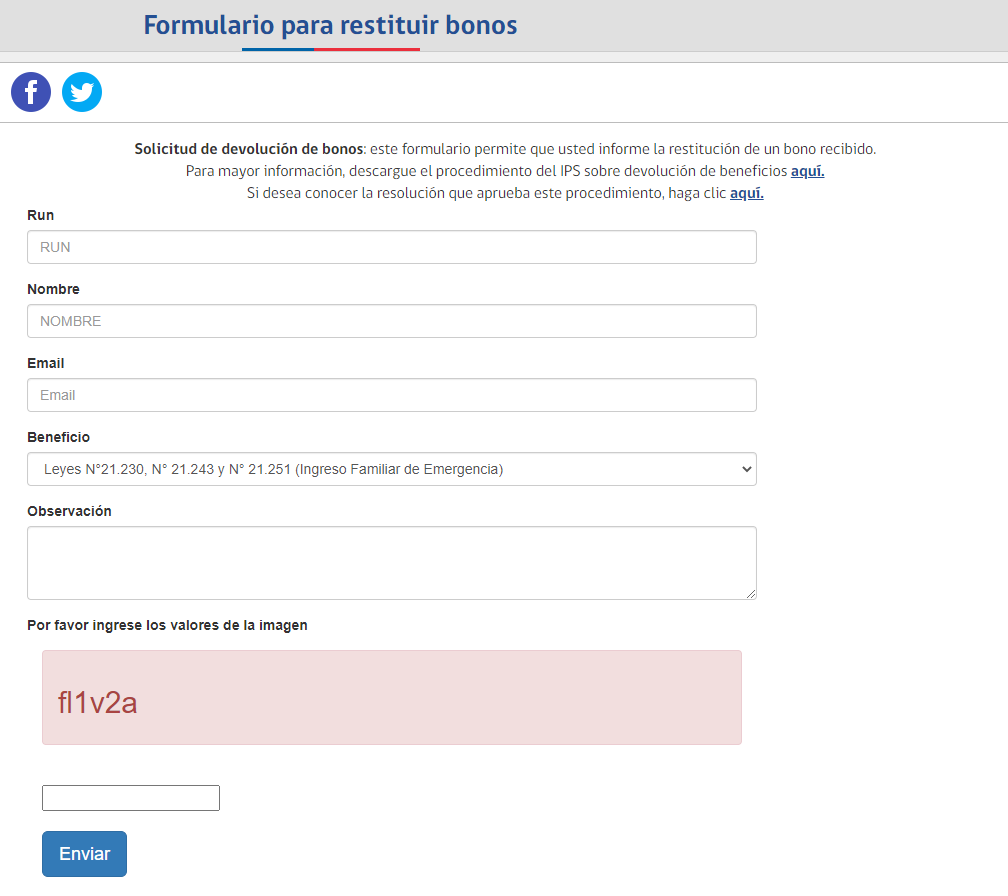The height and width of the screenshot is (896, 1008).
Task: Share the form via Twitter icon
Action: click(x=82, y=92)
